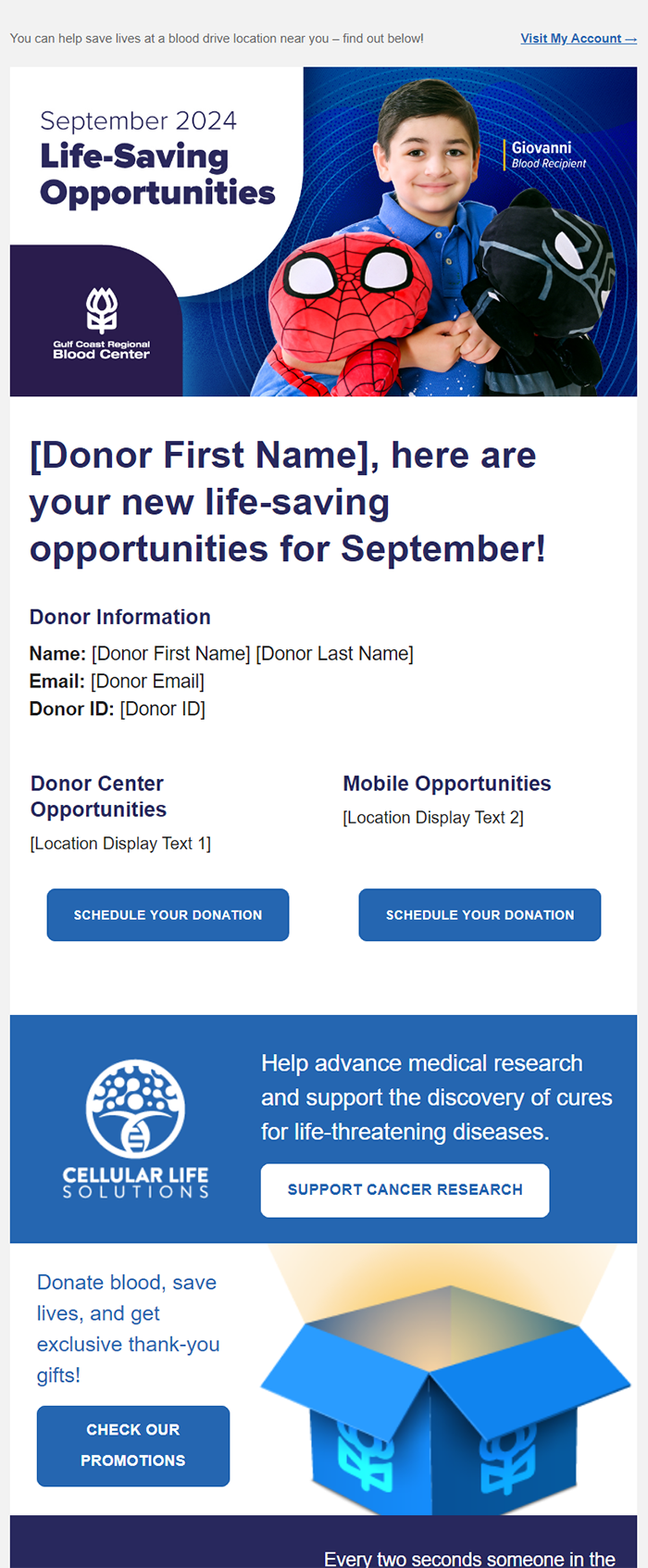The width and height of the screenshot is (648, 1568).
Task: Click the Giovanni Blood Recipient caption
Action: click(x=548, y=155)
